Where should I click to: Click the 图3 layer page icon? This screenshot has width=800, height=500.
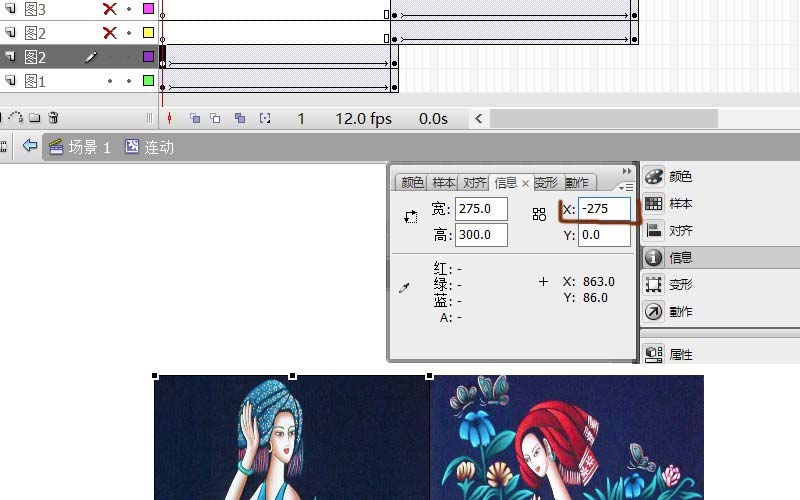pyautogui.click(x=10, y=8)
